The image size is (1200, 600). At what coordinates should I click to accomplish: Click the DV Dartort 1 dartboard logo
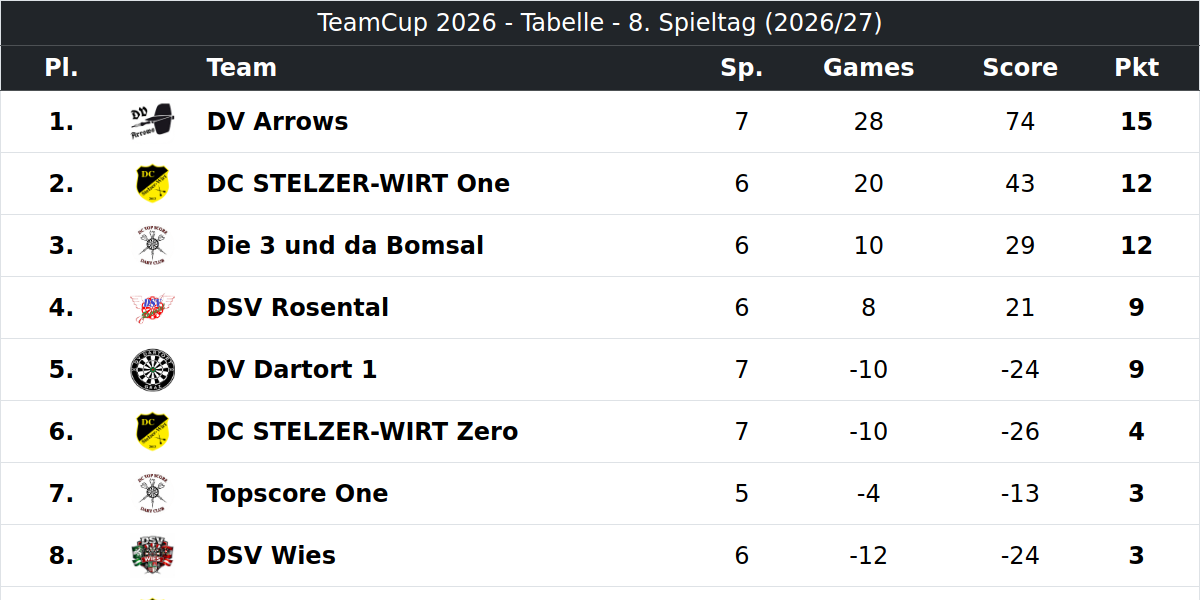152,370
